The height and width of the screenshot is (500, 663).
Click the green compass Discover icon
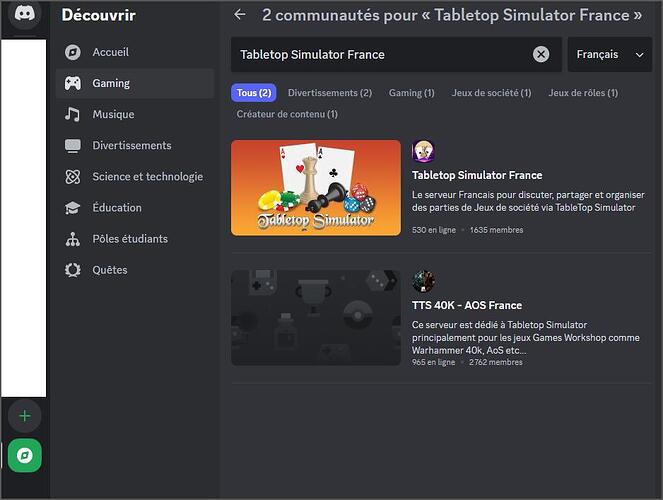25,455
